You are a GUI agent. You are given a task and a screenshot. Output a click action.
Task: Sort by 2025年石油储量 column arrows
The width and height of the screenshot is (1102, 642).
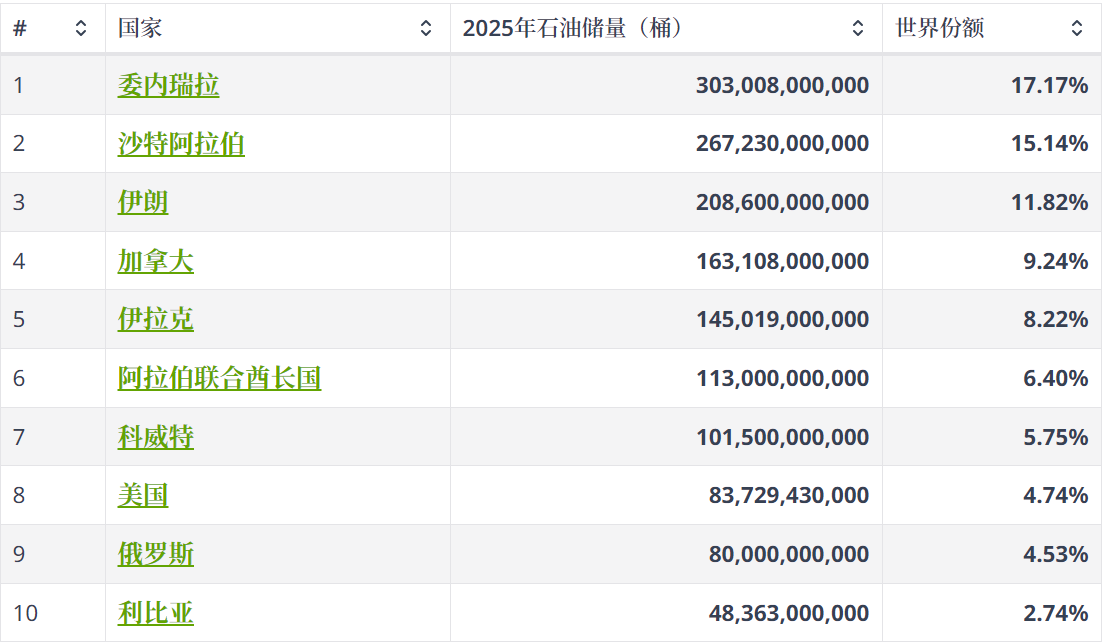(858, 28)
